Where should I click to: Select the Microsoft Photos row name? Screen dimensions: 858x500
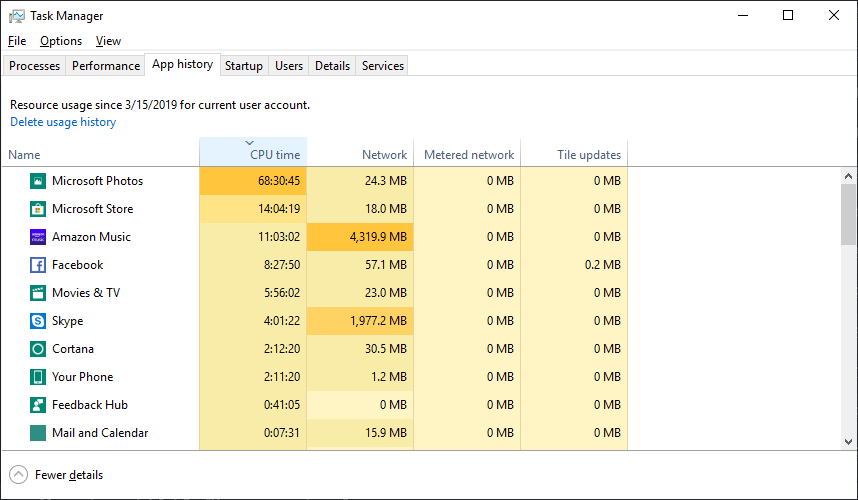[x=97, y=181]
